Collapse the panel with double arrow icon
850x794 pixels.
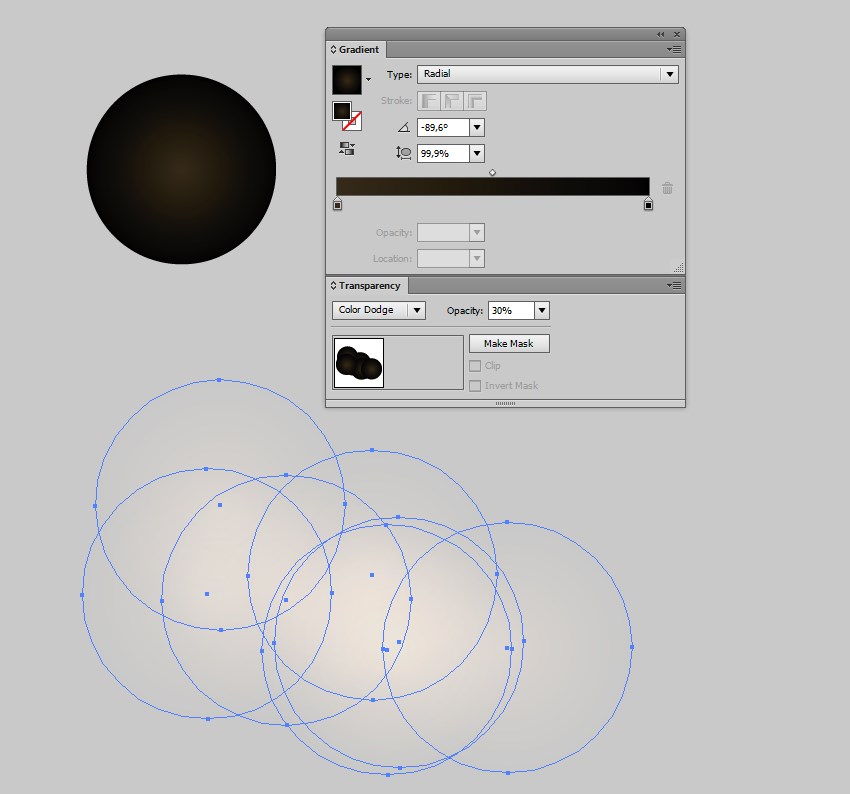pyautogui.click(x=660, y=34)
